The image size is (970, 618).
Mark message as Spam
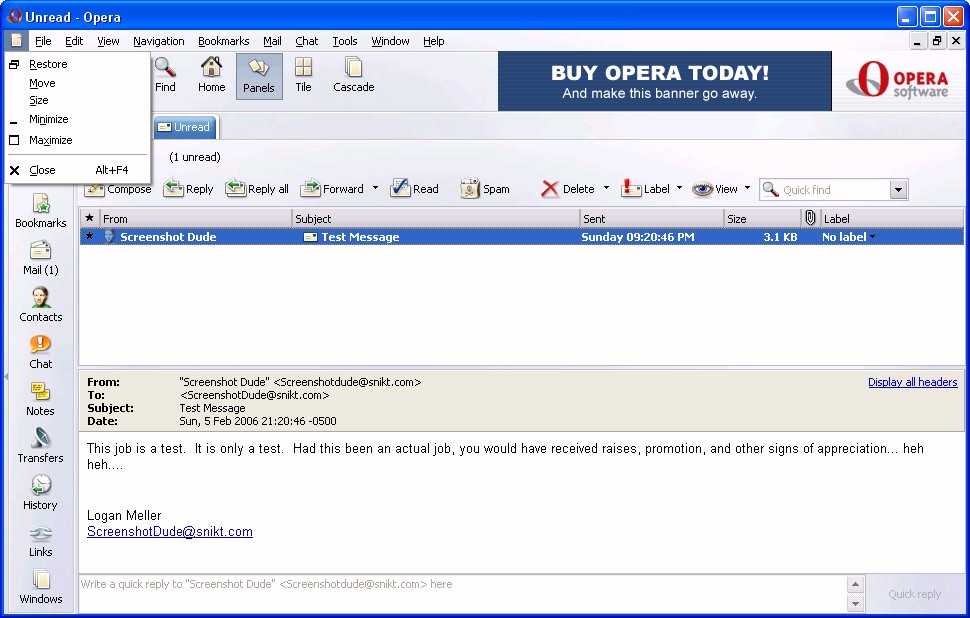pyautogui.click(x=485, y=189)
